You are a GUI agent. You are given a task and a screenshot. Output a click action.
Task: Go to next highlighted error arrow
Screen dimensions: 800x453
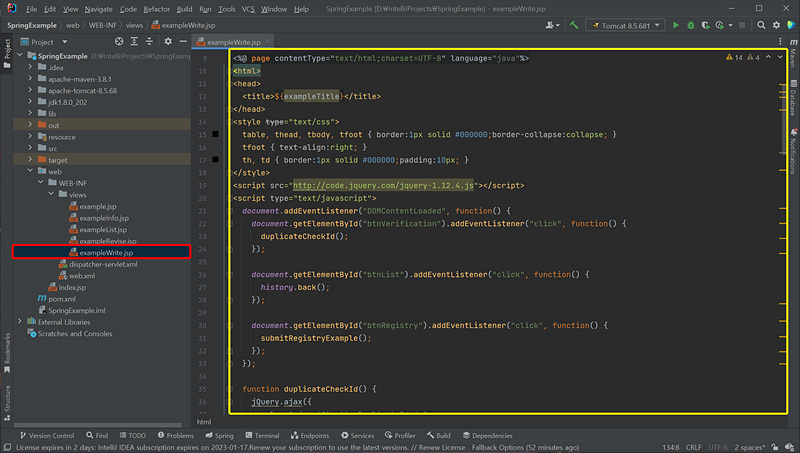point(781,57)
